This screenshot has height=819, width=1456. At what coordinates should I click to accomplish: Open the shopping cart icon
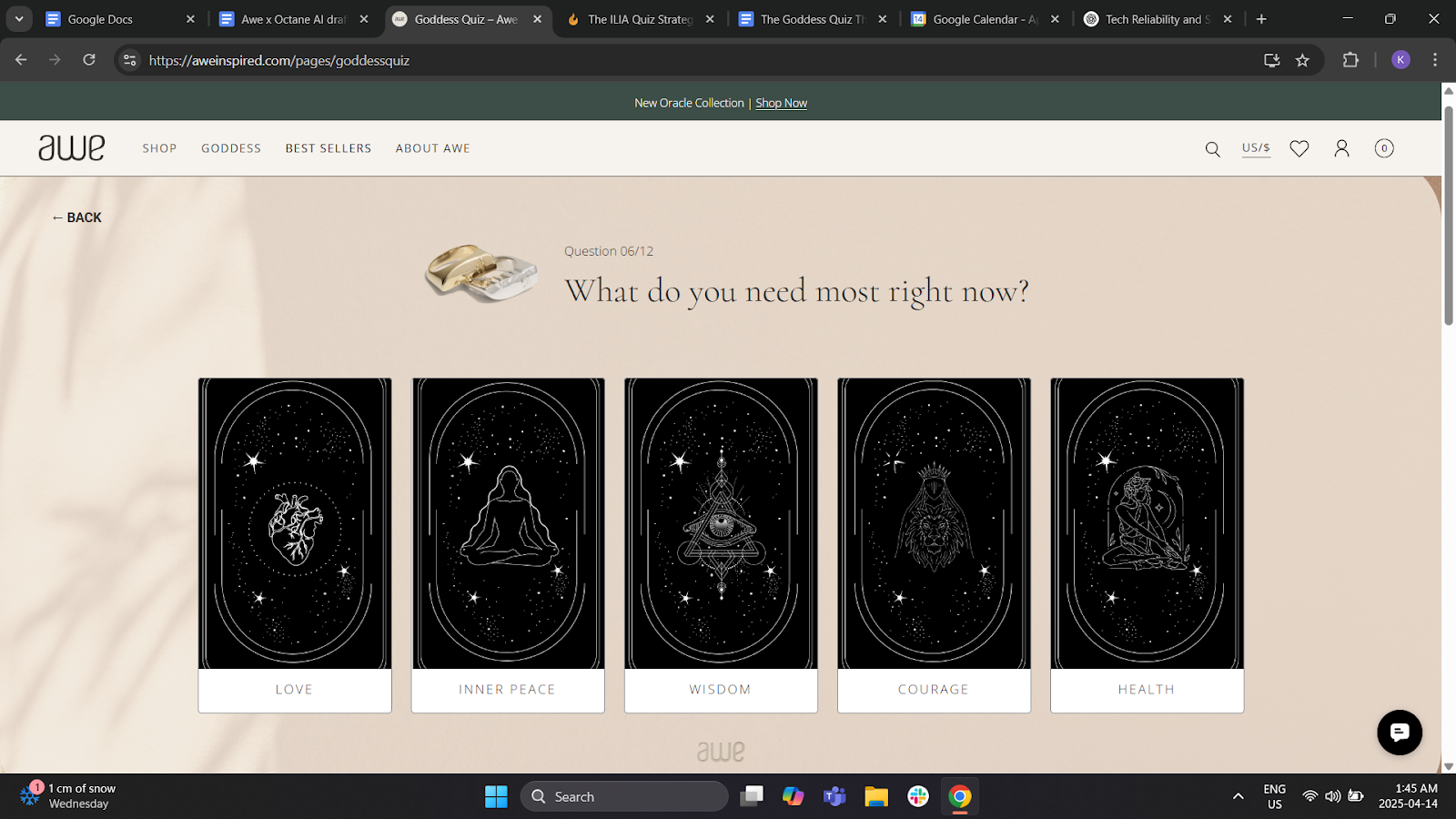click(x=1383, y=148)
